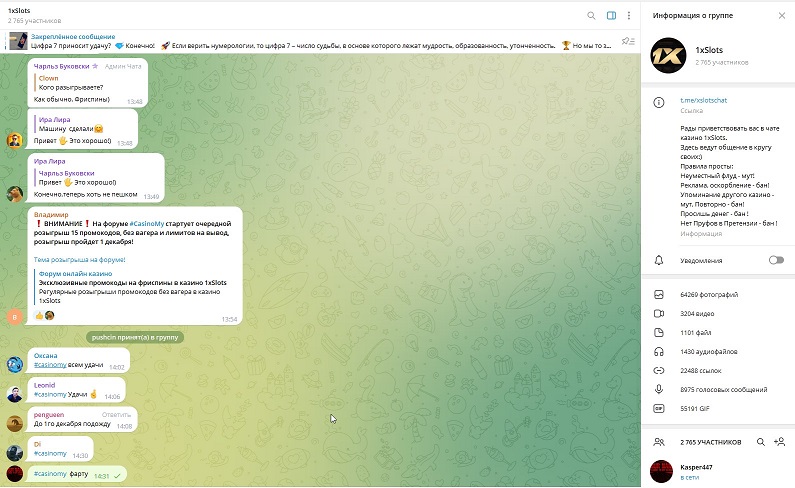Click the Reply button on pengueen's message
The width and height of the screenshot is (795, 488).
[x=116, y=415]
